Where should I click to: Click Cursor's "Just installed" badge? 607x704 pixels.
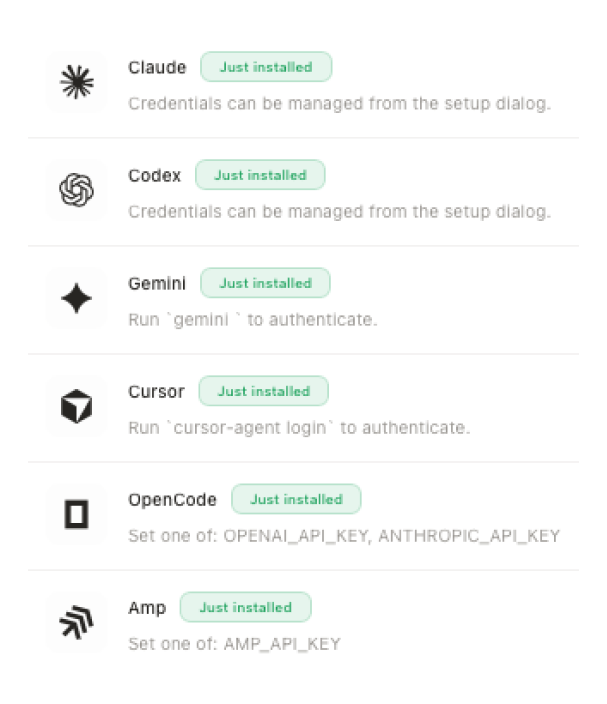[263, 391]
